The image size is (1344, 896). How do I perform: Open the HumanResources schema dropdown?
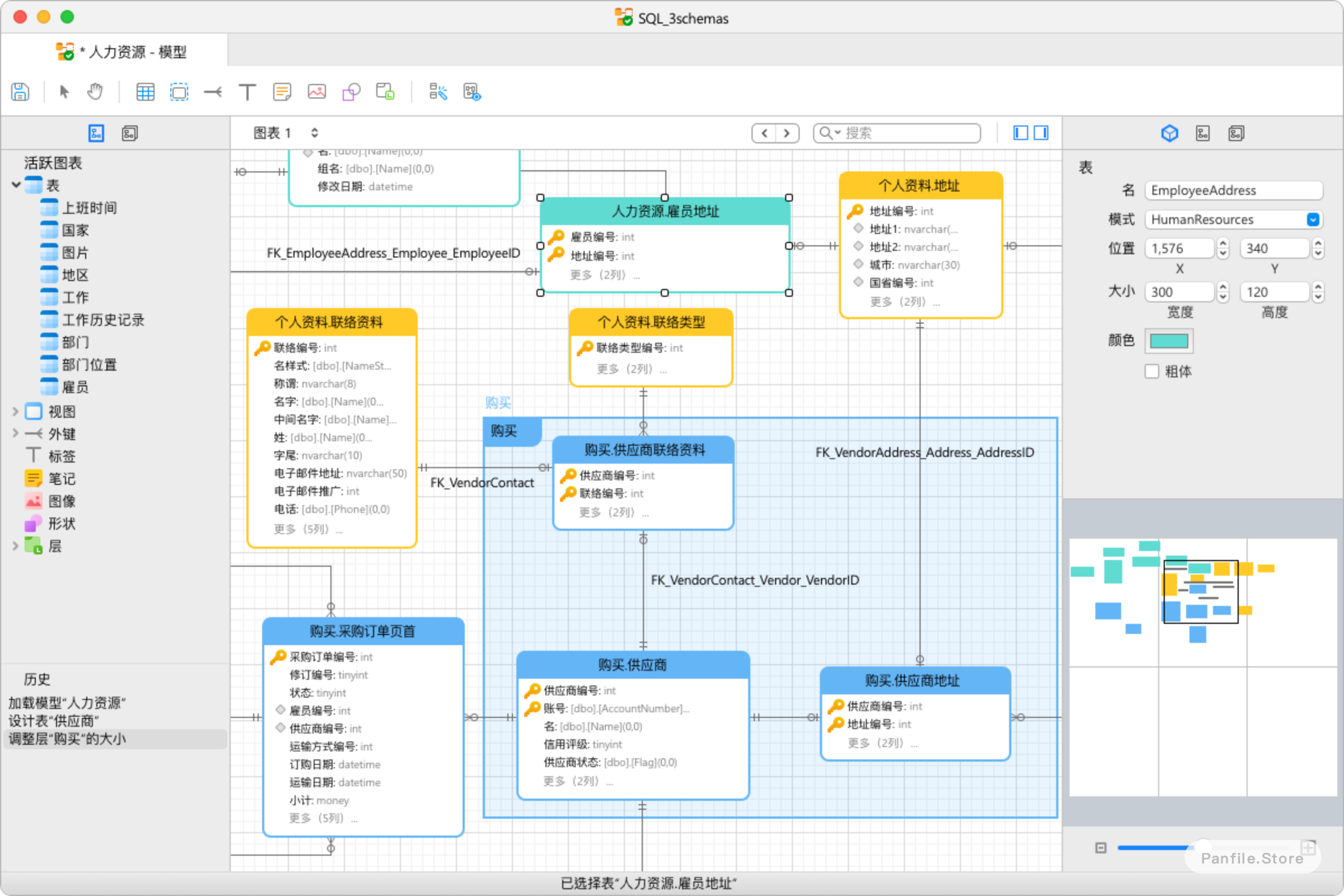pos(1313,220)
